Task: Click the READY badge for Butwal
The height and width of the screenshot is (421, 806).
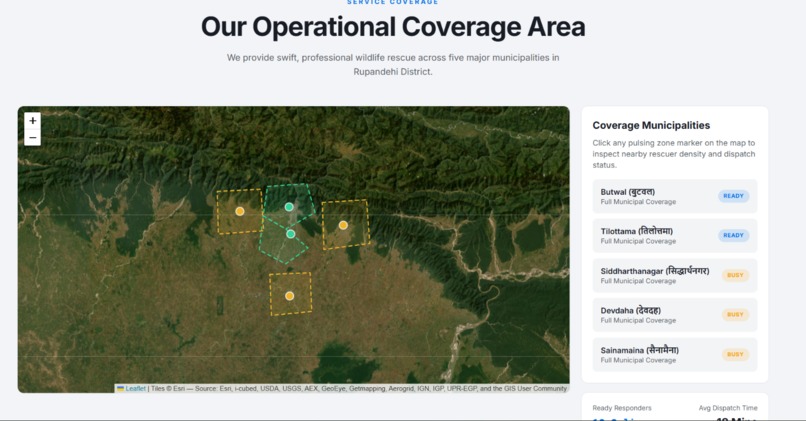Action: 734,196
